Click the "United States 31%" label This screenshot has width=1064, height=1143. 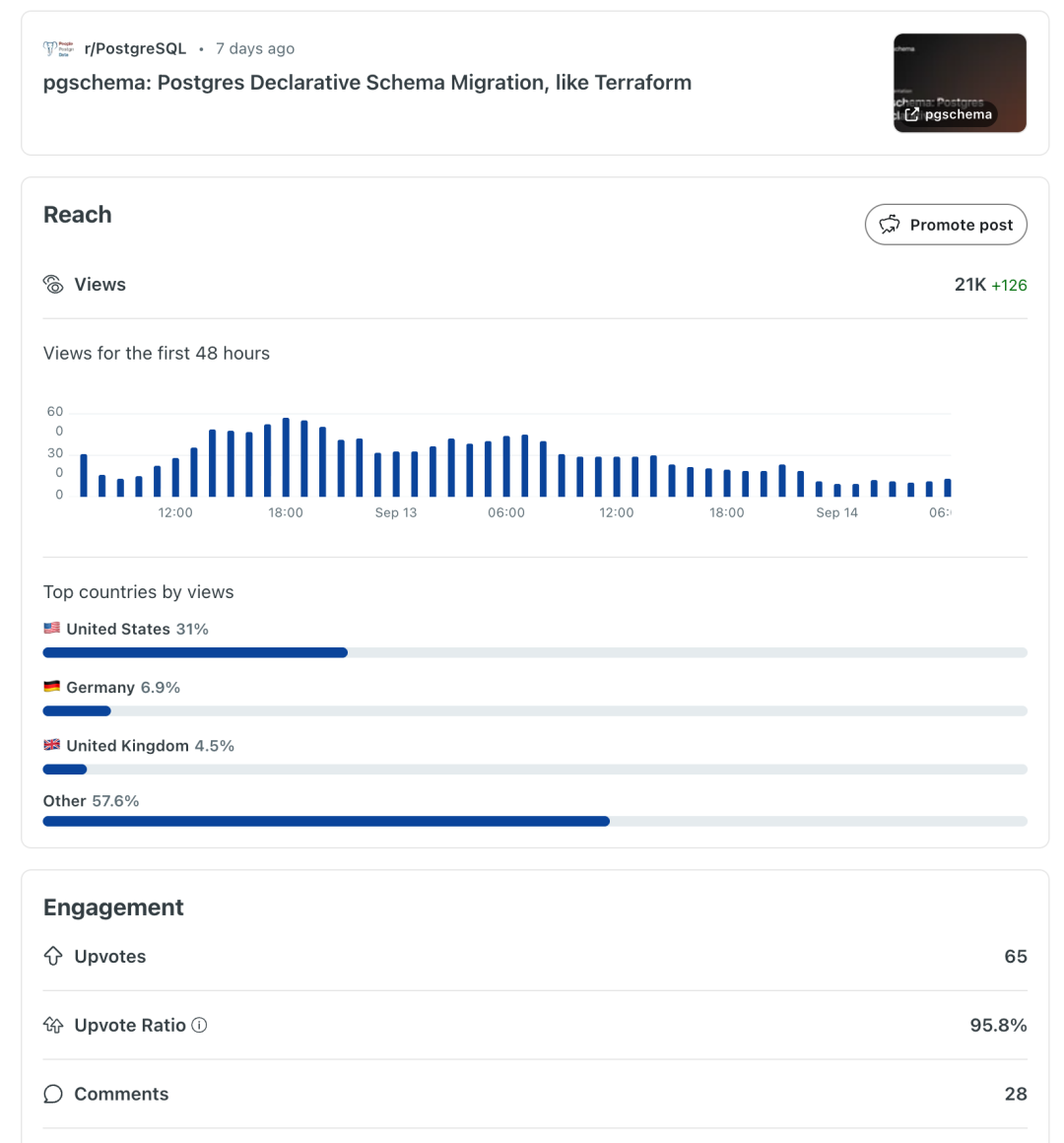137,629
